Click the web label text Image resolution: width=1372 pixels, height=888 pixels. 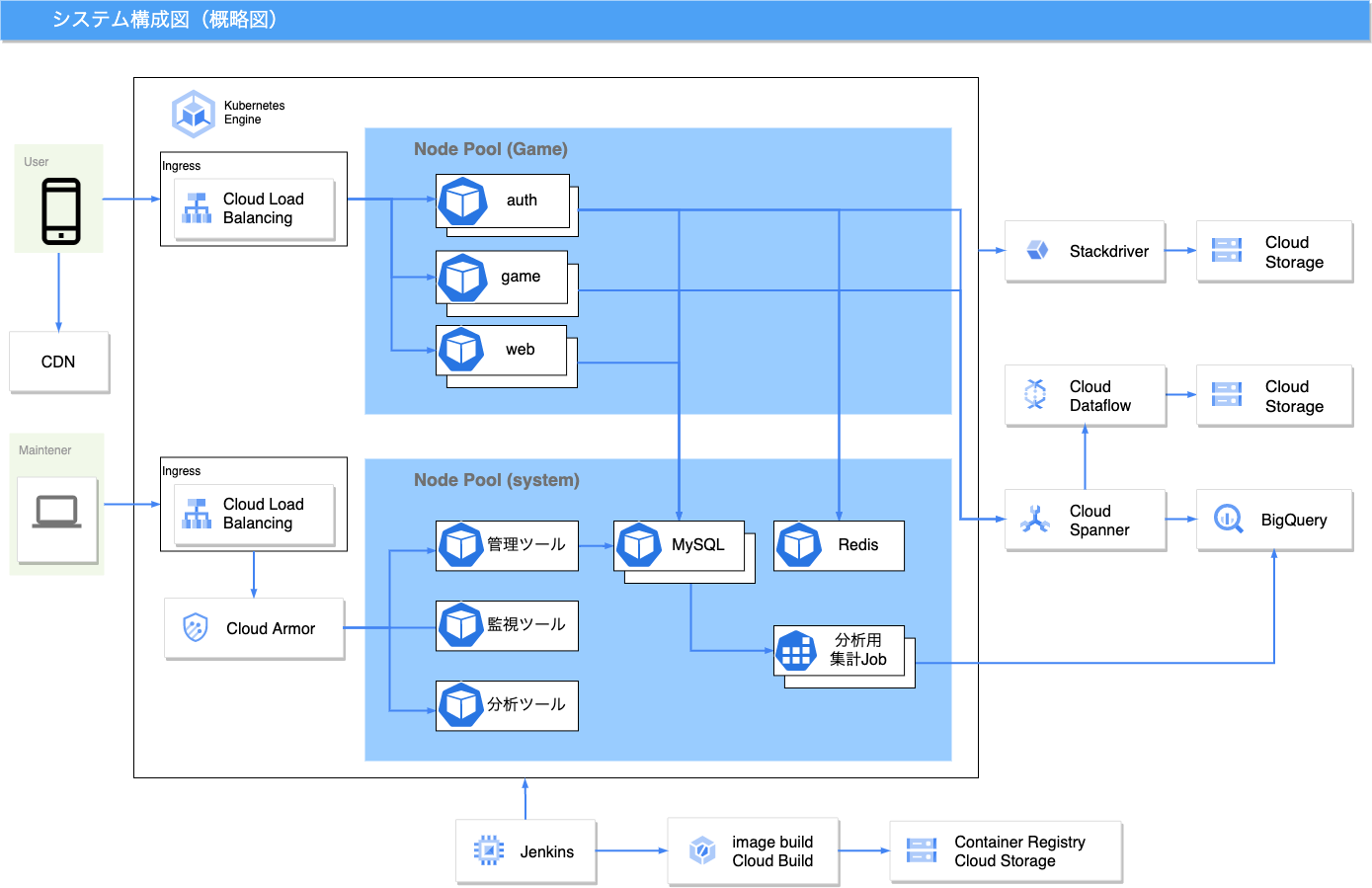521,350
